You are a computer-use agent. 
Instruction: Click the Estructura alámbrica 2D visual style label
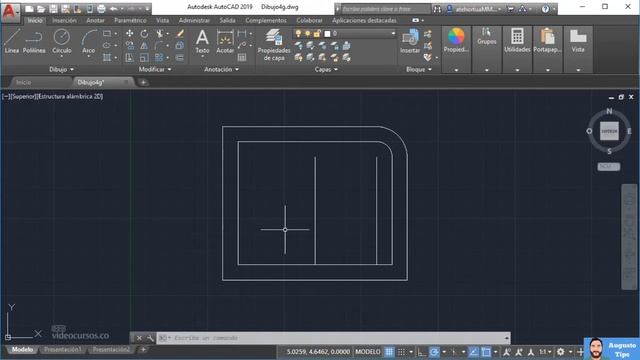(x=70, y=97)
